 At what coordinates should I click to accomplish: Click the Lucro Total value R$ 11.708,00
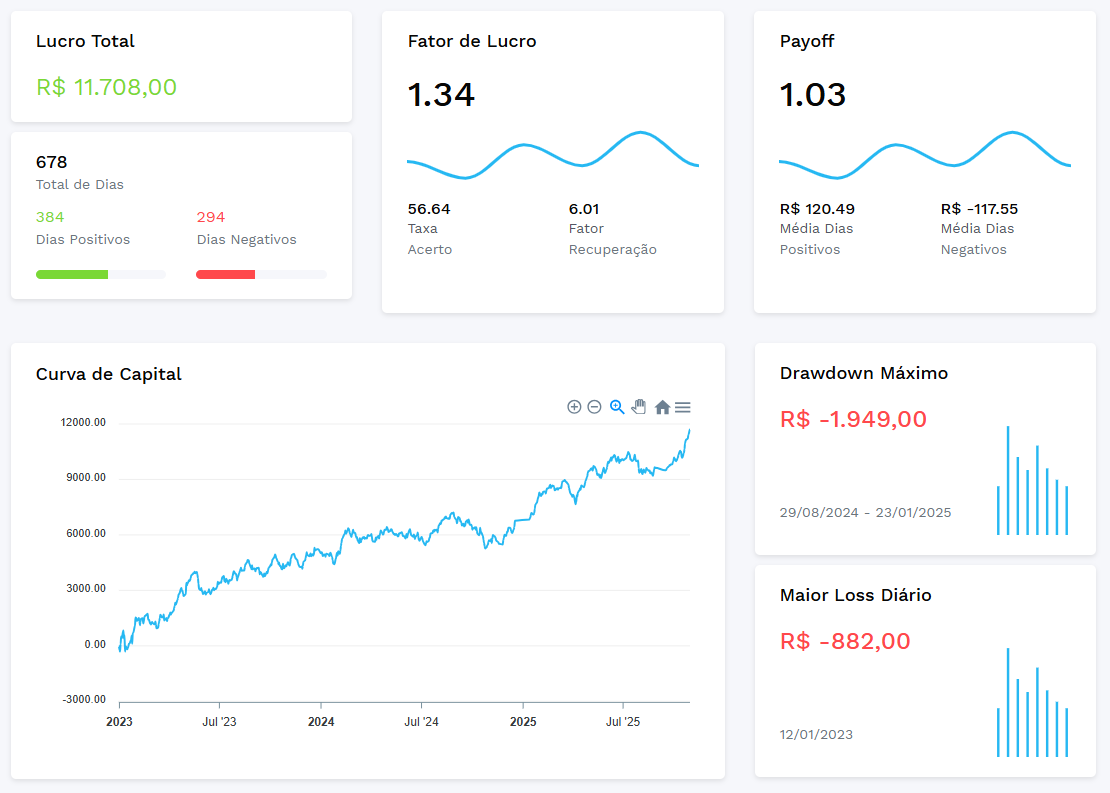click(107, 87)
